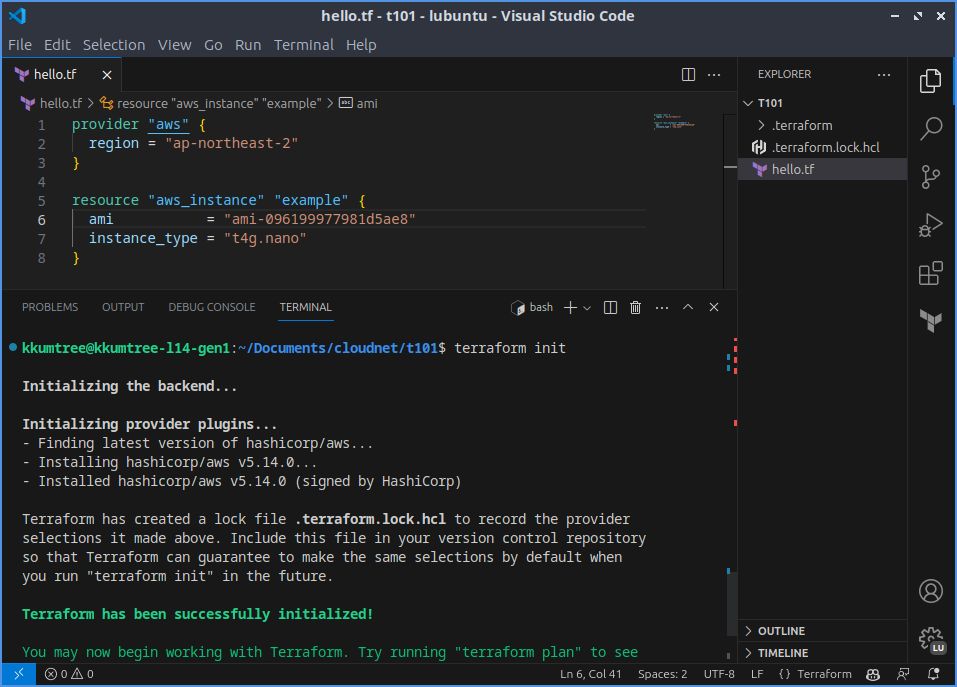
Task: Maximize the panel size with caret
Action: pos(688,307)
